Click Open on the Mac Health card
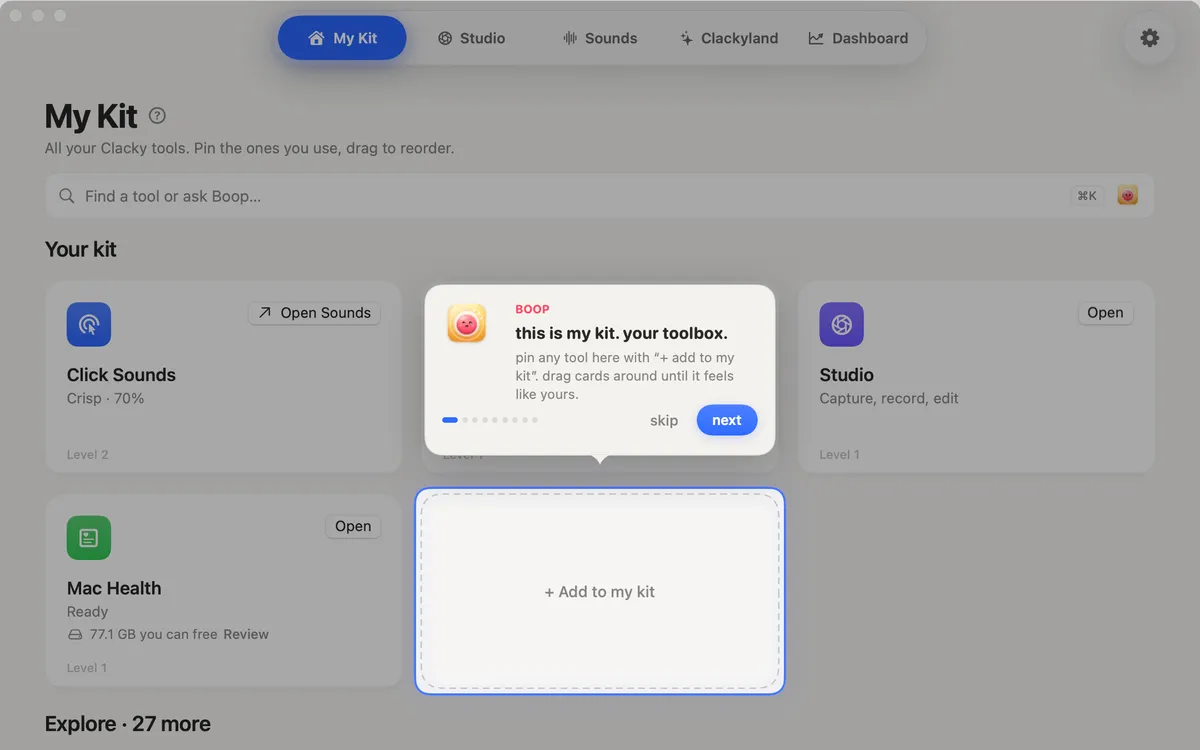The width and height of the screenshot is (1200, 750). coord(353,526)
